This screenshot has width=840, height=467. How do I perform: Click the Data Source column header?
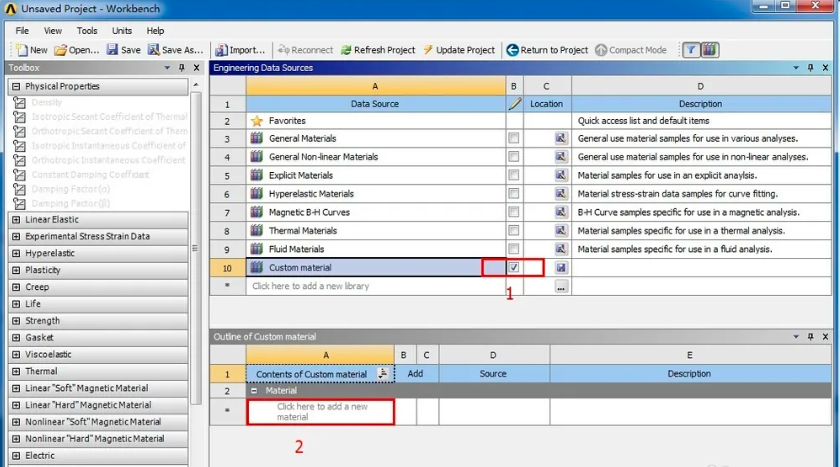(375, 103)
